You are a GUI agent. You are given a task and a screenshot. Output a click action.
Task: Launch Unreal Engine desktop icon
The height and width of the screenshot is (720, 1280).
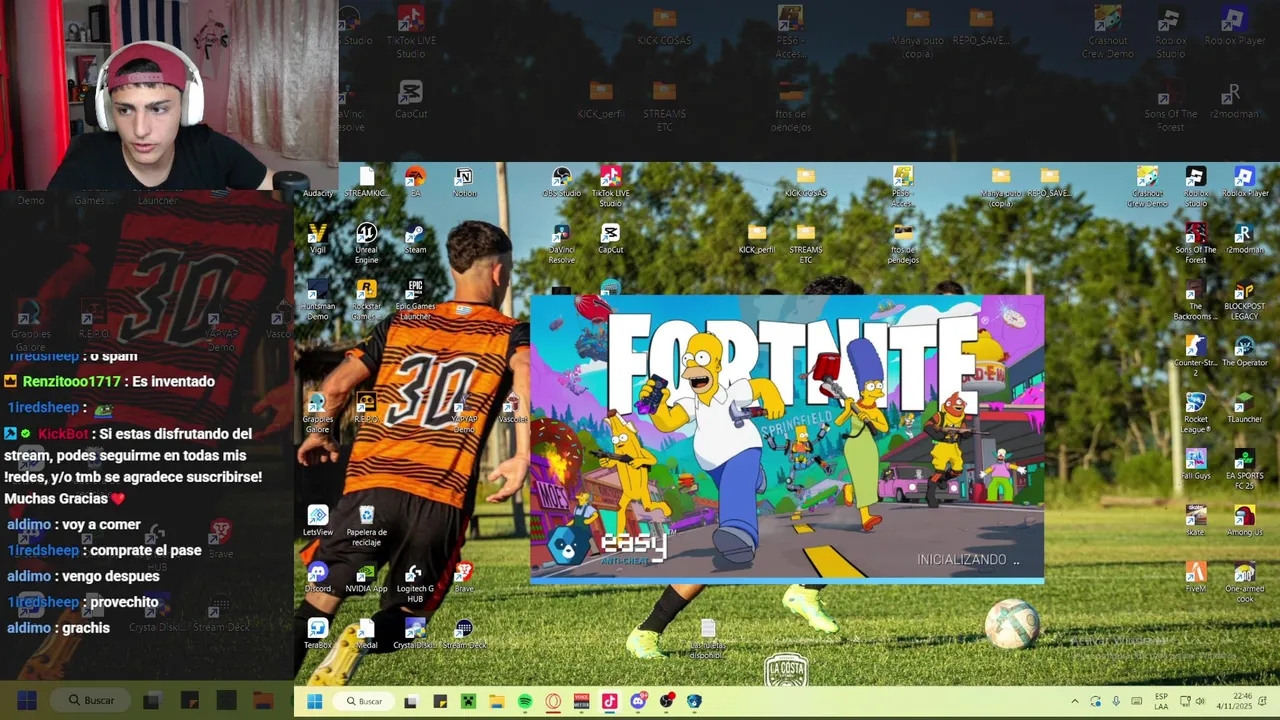367,243
